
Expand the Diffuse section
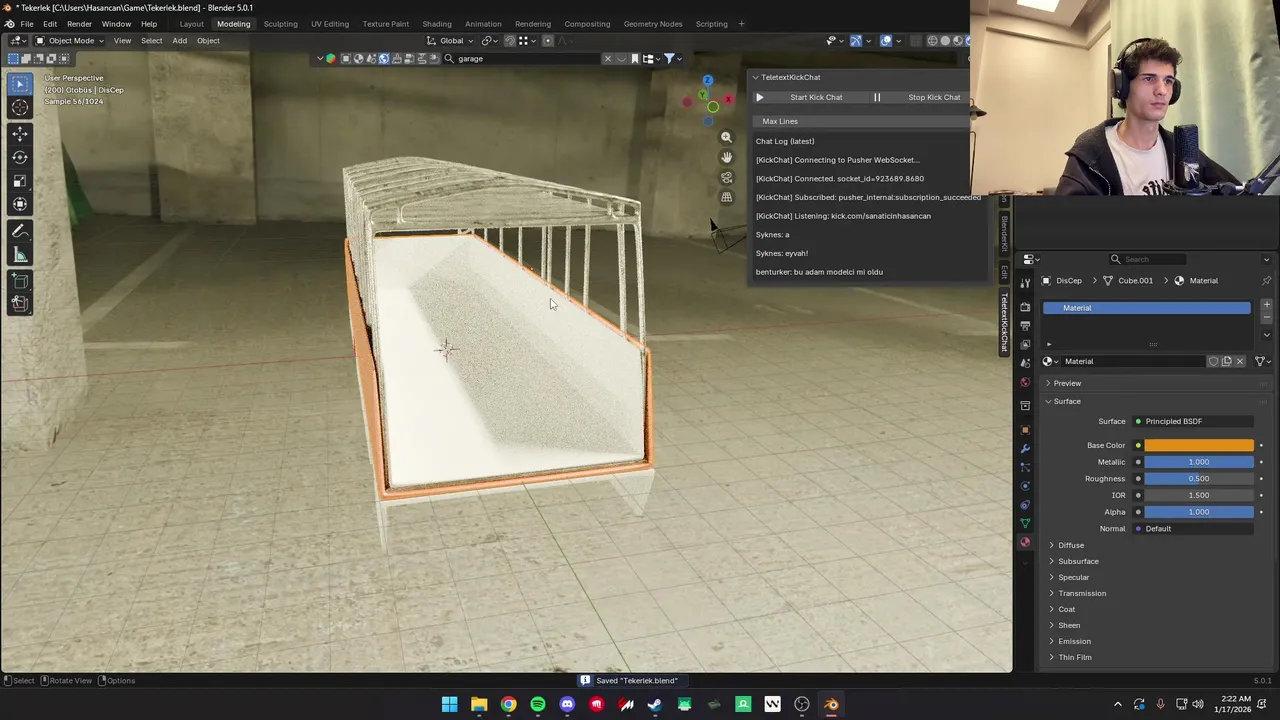(1071, 545)
